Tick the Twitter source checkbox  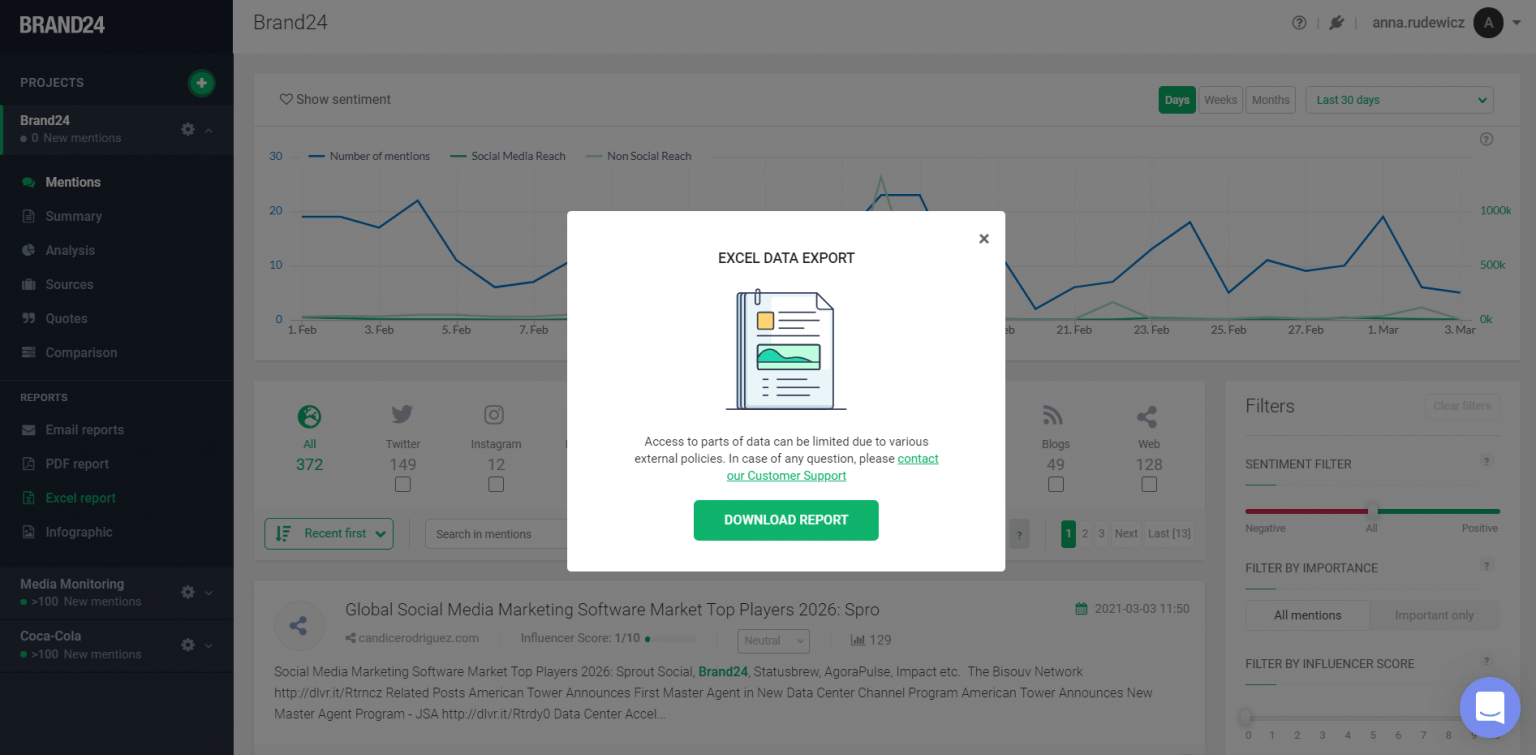pos(402,484)
